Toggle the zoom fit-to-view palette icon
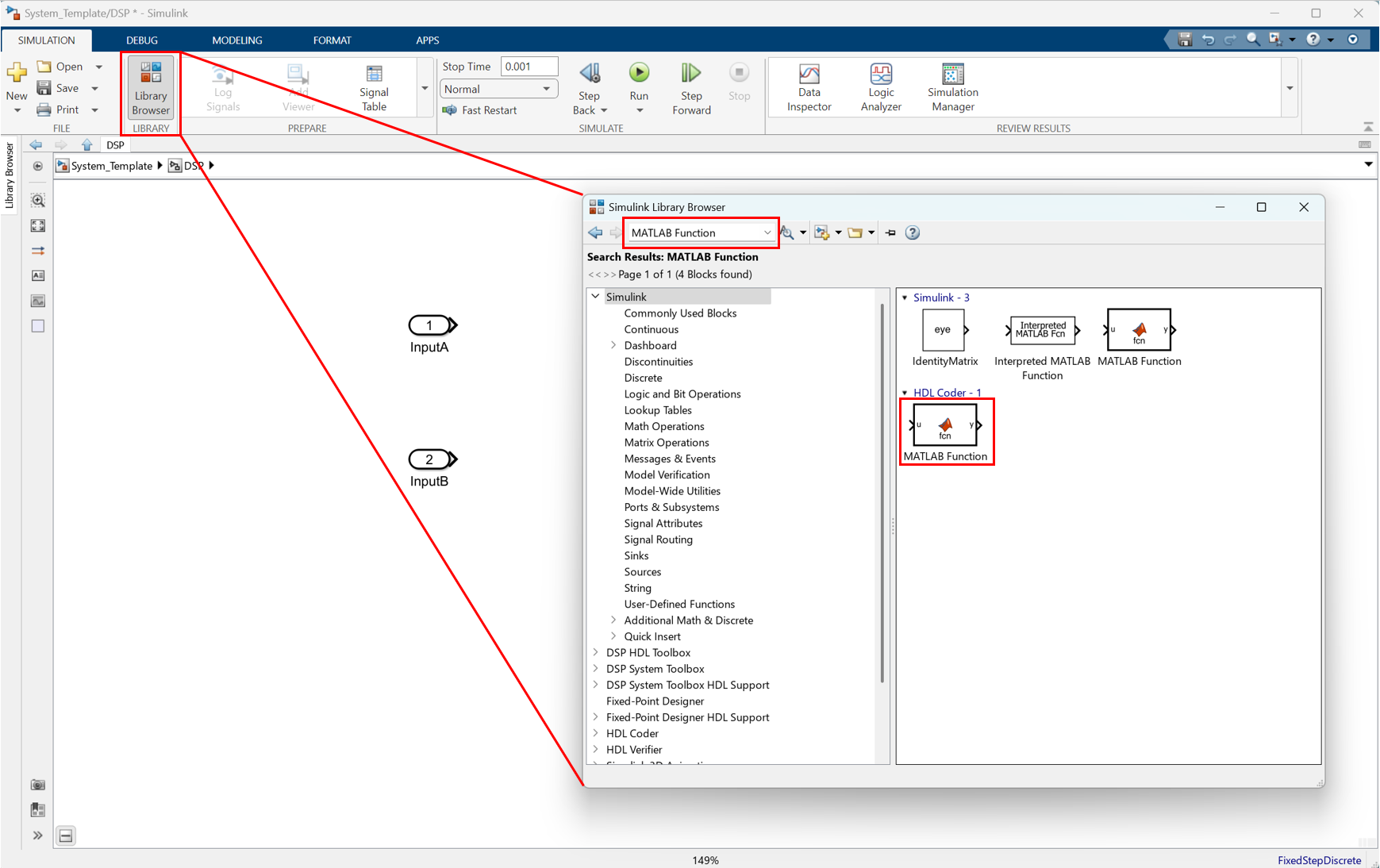1380x868 pixels. 37,225
